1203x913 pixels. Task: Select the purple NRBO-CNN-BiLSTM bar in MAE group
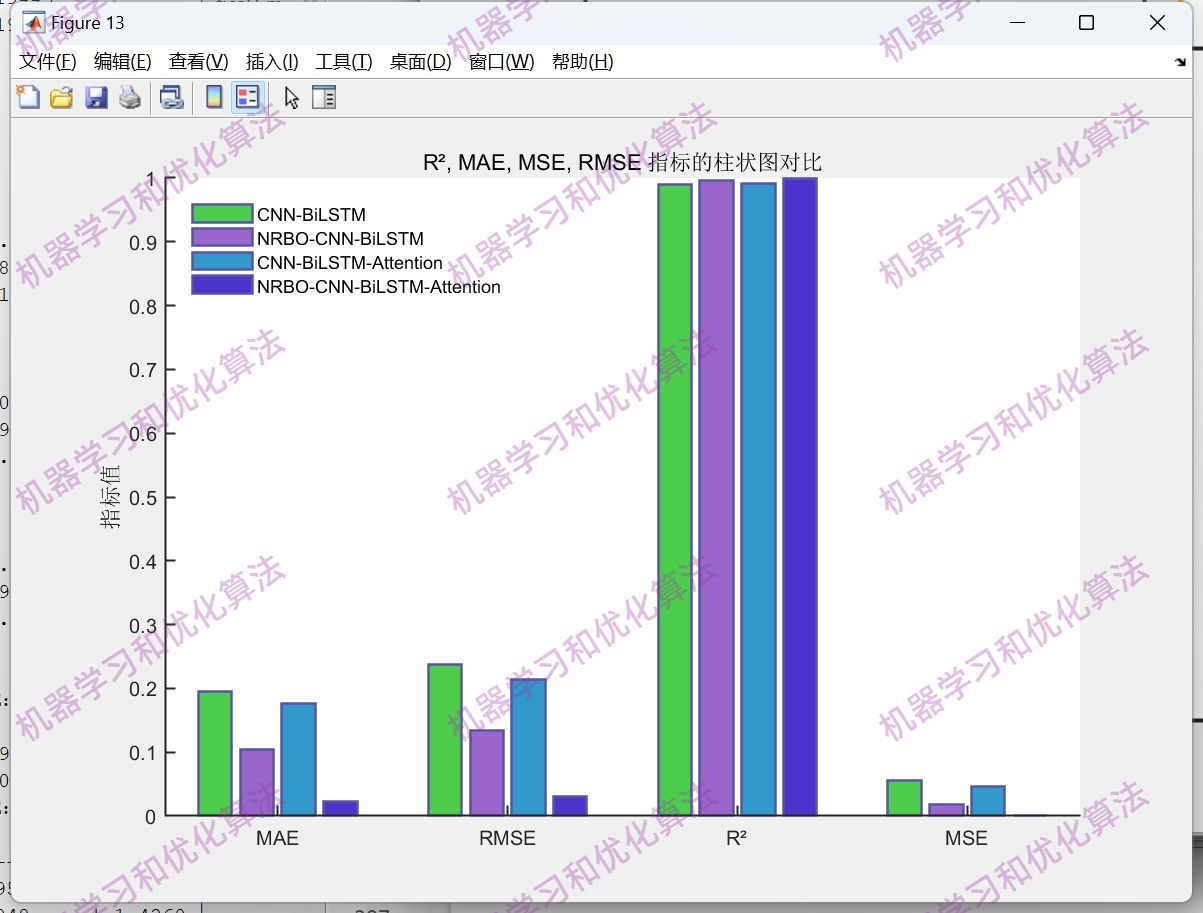coord(257,782)
